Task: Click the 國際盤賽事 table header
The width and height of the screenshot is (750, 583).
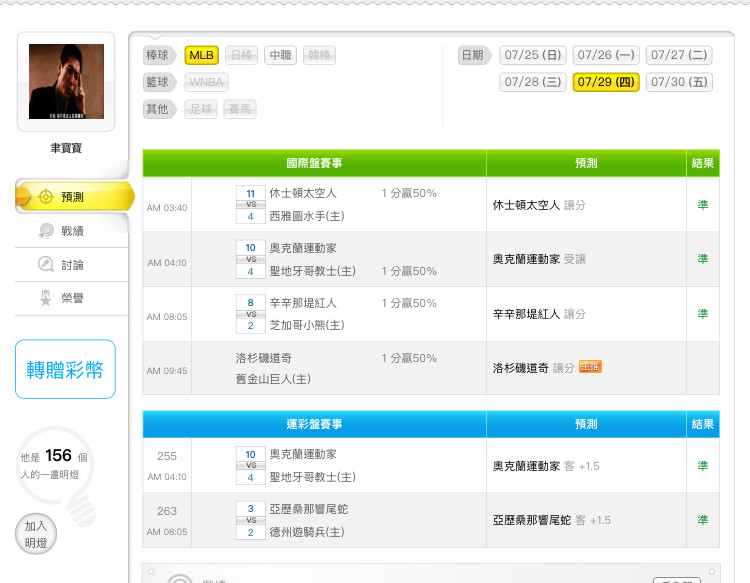Action: pos(314,163)
